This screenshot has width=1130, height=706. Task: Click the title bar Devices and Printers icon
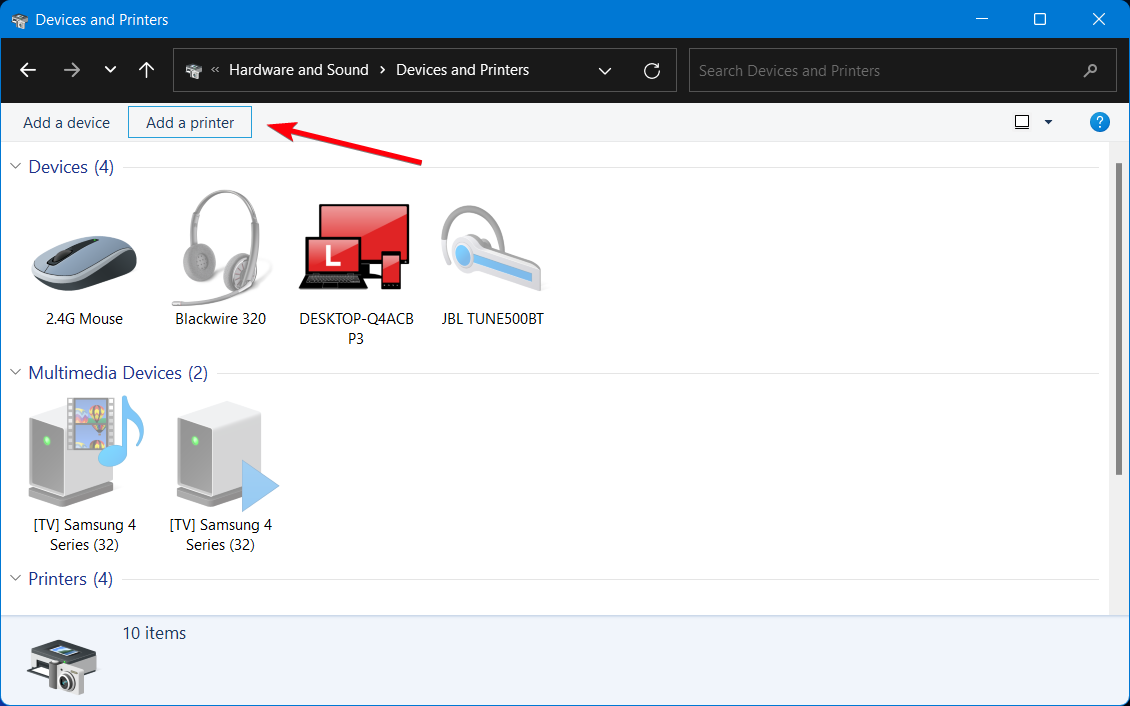tap(19, 19)
